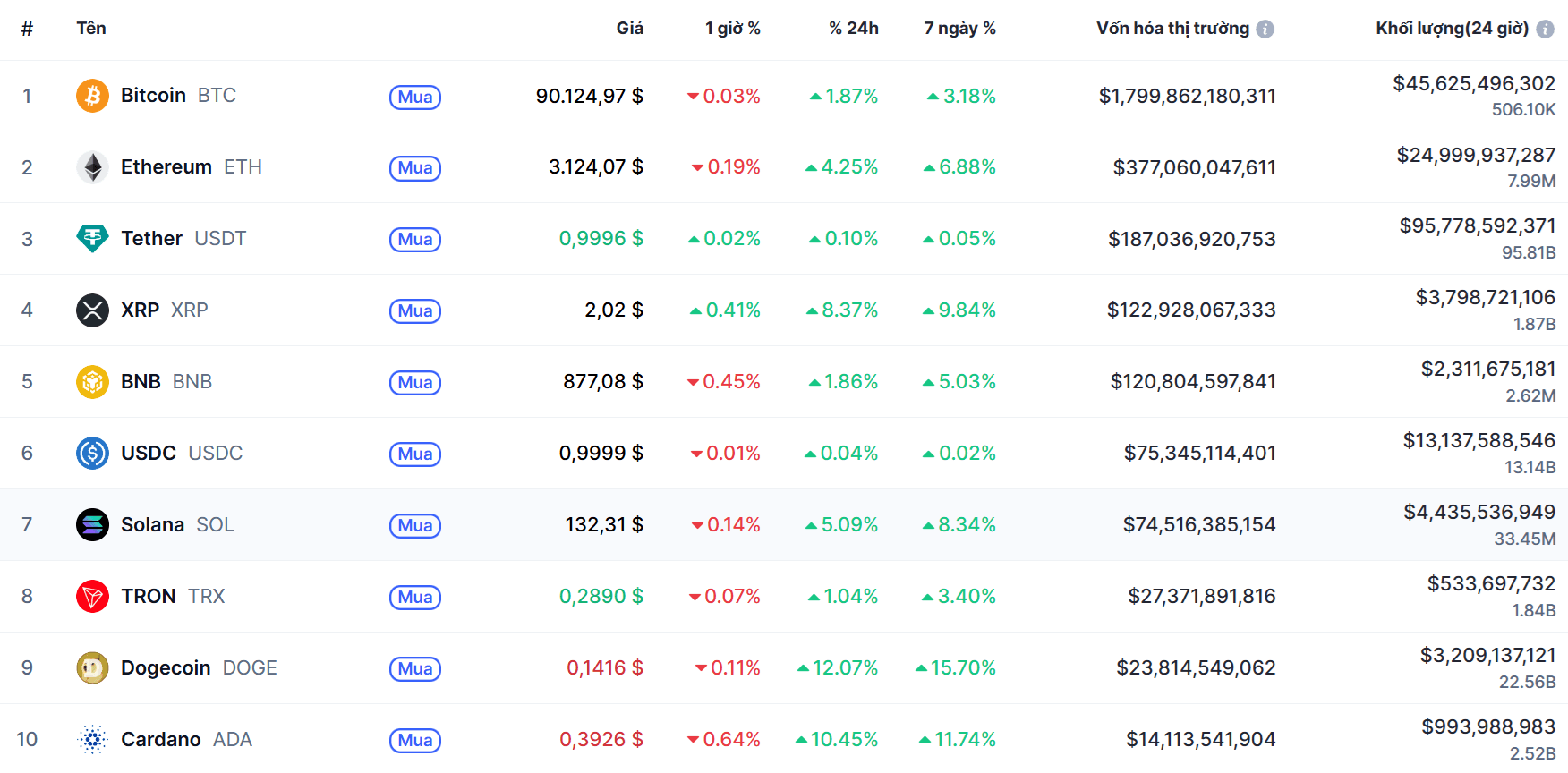Click Tether price 0,9996 $

pyautogui.click(x=601, y=239)
